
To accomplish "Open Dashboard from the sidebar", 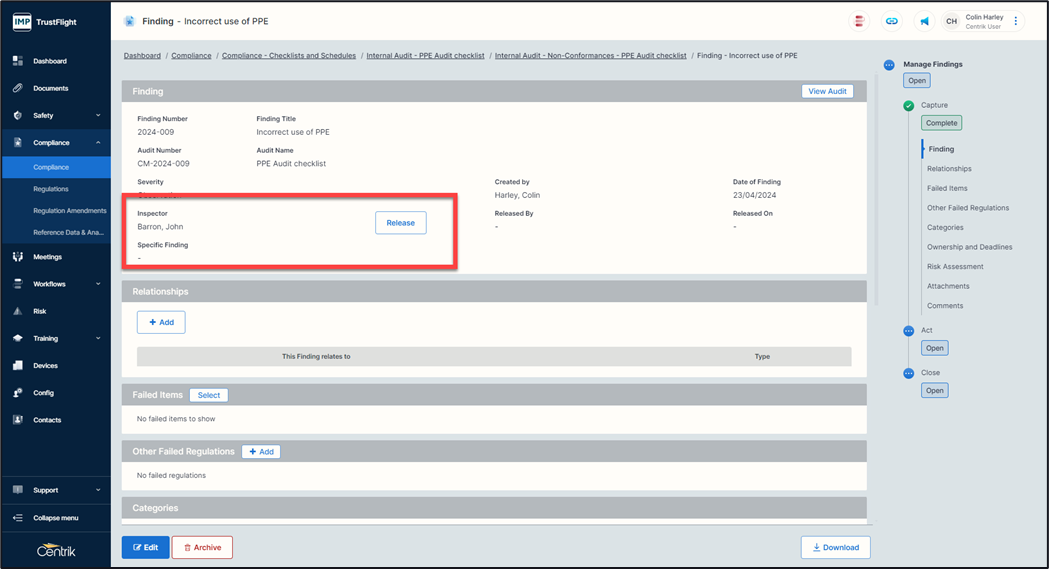I will [50, 61].
